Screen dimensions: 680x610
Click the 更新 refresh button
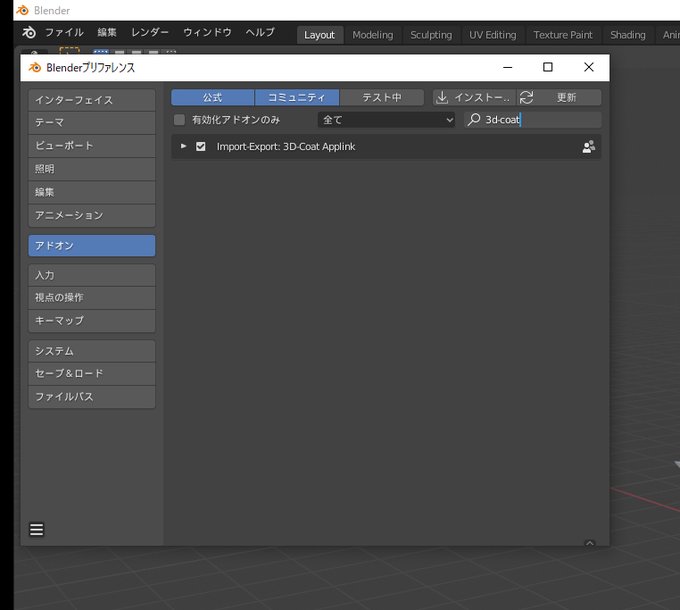point(559,97)
